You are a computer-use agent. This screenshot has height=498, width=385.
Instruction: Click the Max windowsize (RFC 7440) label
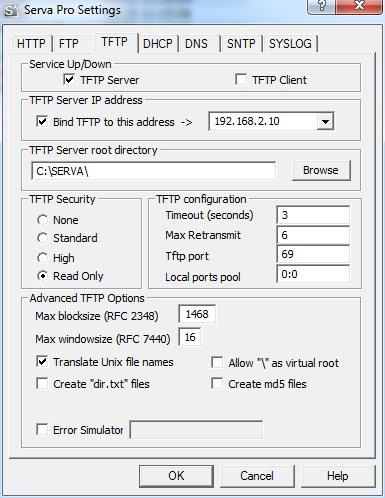[103, 339]
